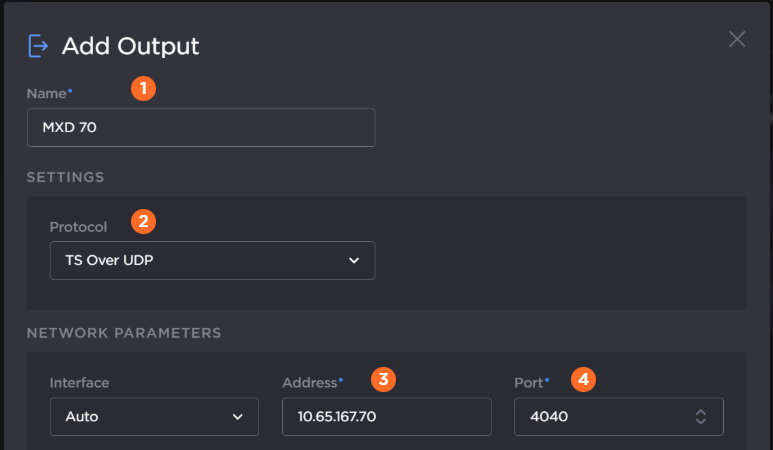Open the Protocol dropdown showing TS Over UDP
The image size is (773, 450).
212,260
